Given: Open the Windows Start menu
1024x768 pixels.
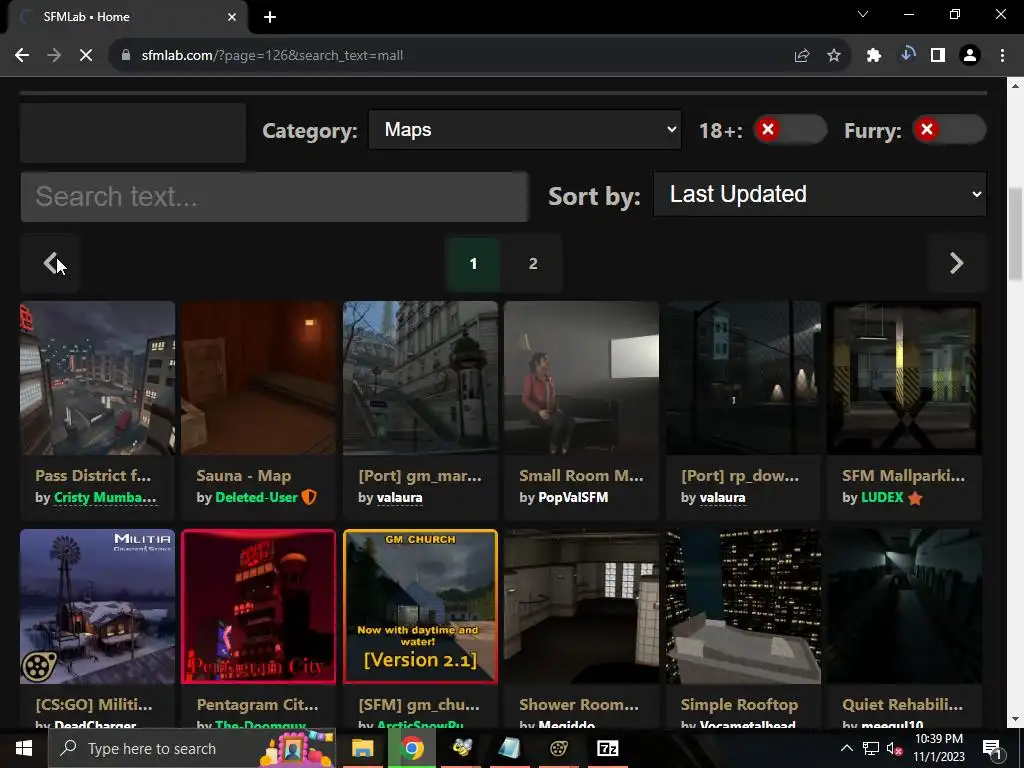Looking at the screenshot, I should pyautogui.click(x=24, y=748).
